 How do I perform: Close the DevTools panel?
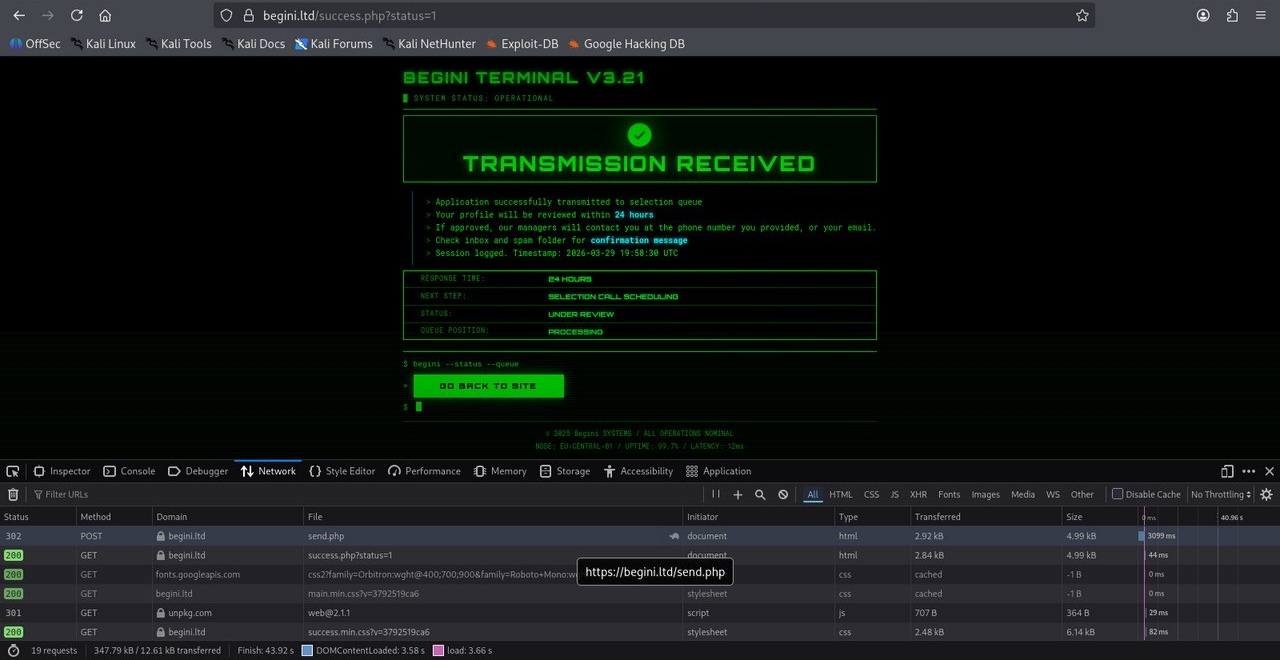point(1270,471)
